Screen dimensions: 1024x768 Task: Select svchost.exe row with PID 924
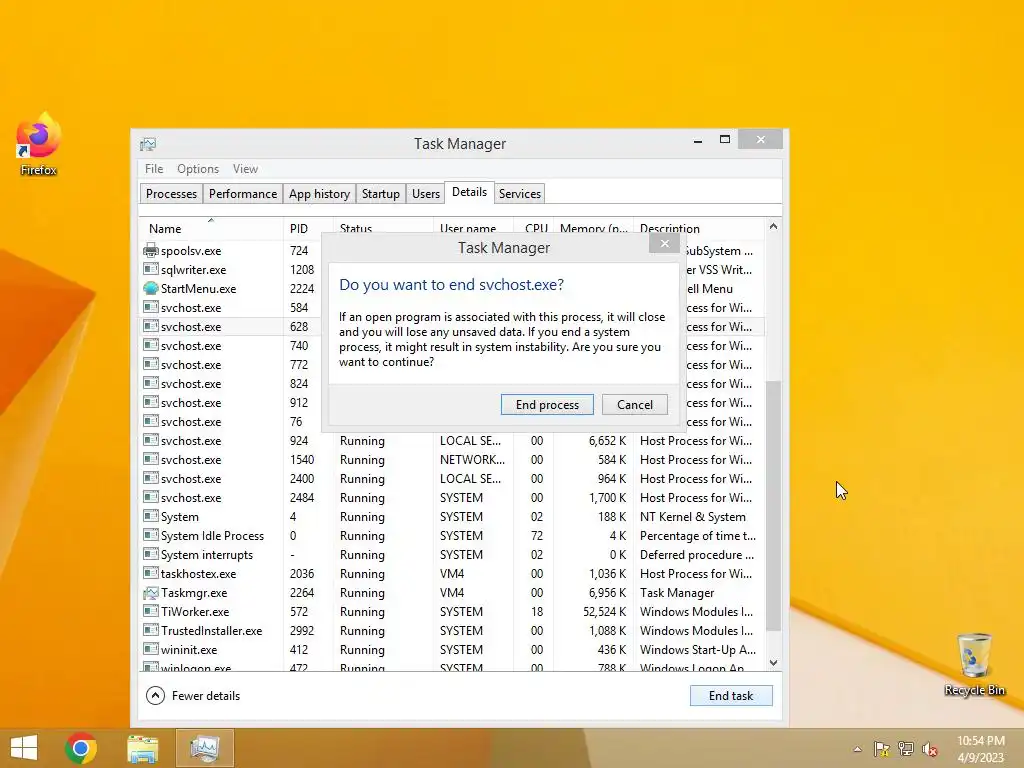[453, 441]
